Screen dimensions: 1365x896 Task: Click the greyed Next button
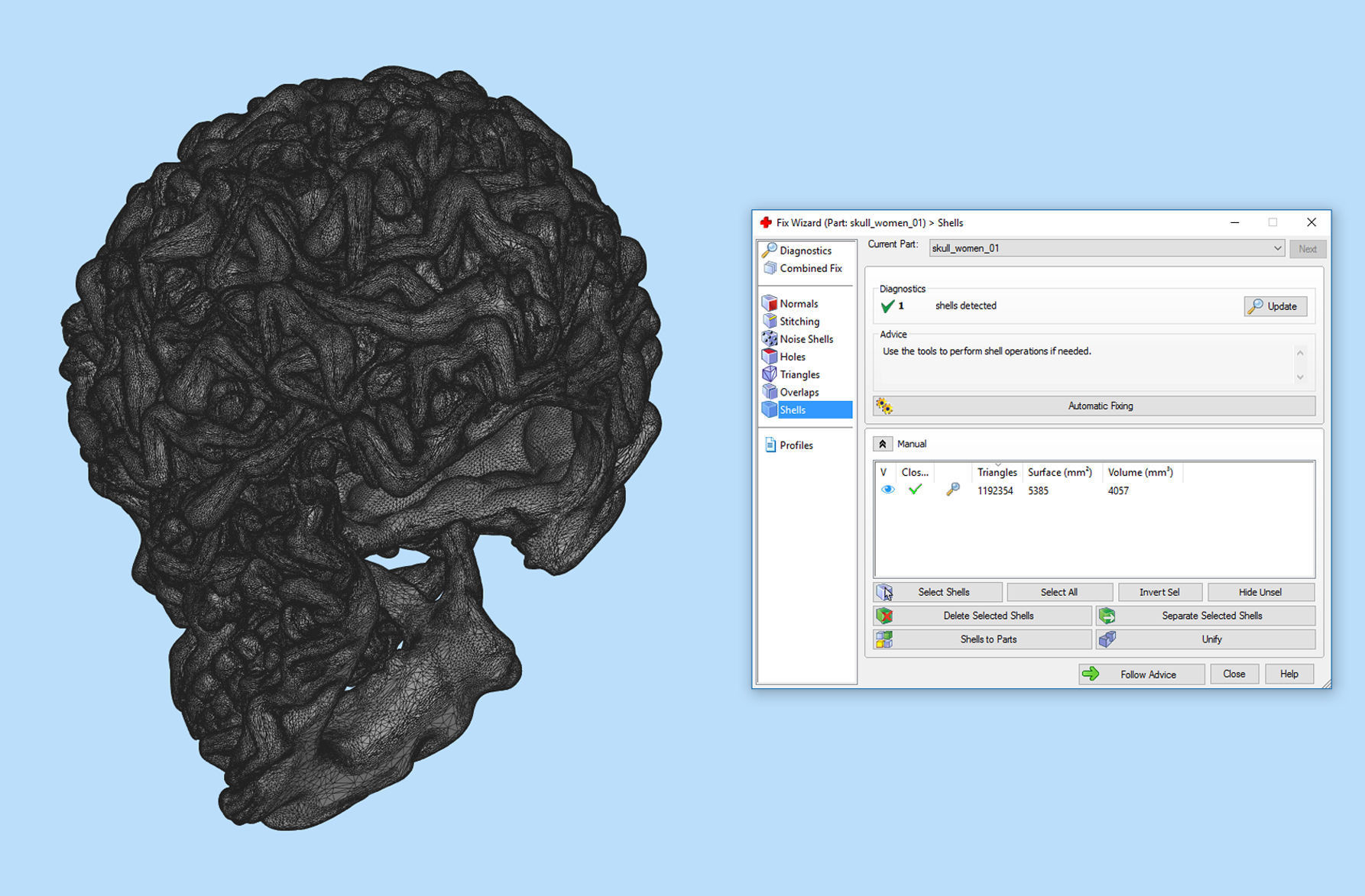[x=1307, y=249]
